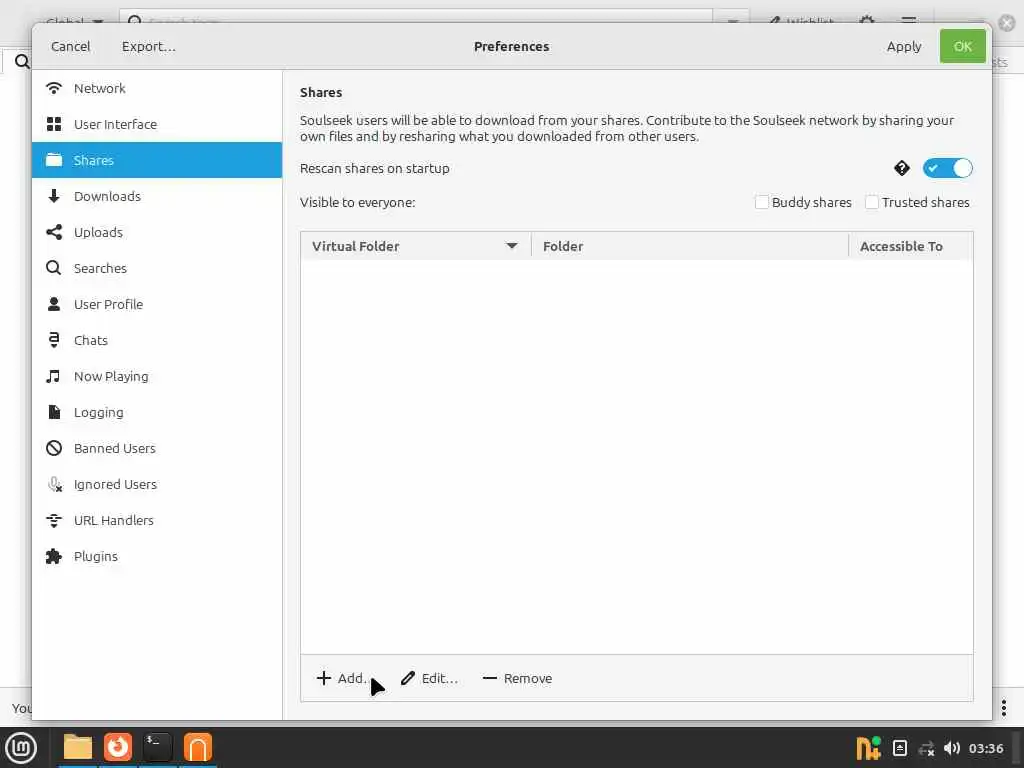The width and height of the screenshot is (1024, 768).
Task: Go to Downloads preferences
Action: [157, 196]
